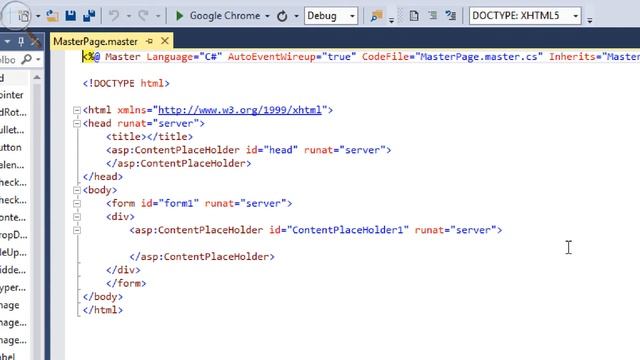Collapse the form element outlining node
Viewport: 640px width, 360px height.
click(x=77, y=203)
